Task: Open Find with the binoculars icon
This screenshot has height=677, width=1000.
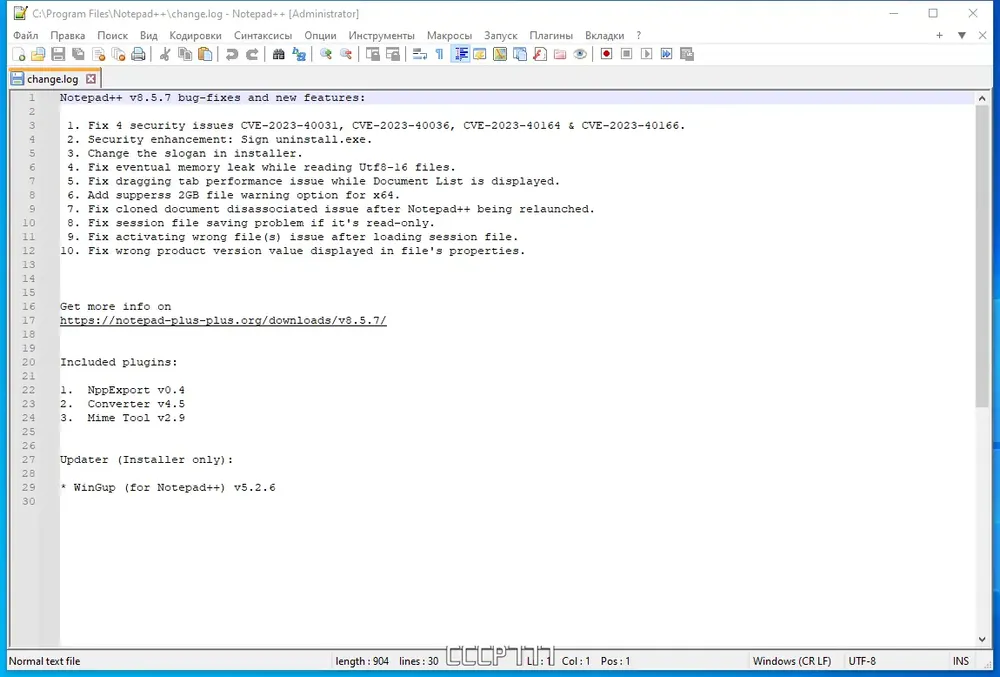Action: tap(279, 54)
